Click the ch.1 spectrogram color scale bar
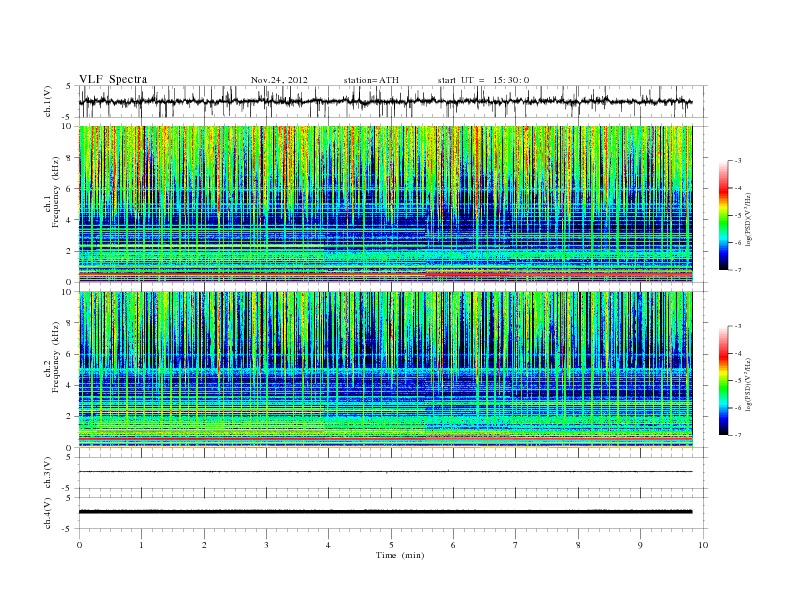This screenshot has width=792, height=612. 723,216
